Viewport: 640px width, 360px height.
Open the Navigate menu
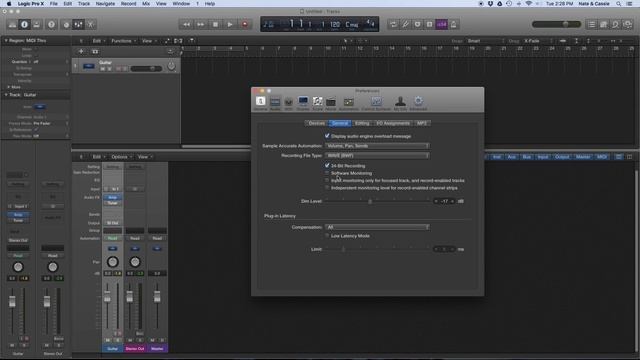click(105, 4)
